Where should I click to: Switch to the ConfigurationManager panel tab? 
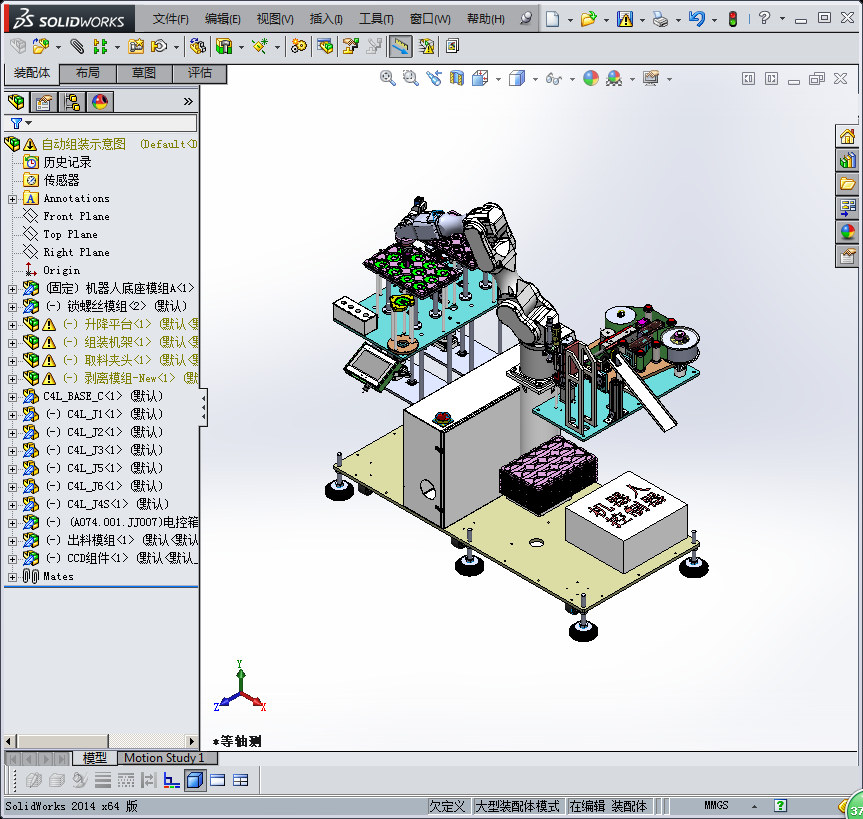(72, 102)
